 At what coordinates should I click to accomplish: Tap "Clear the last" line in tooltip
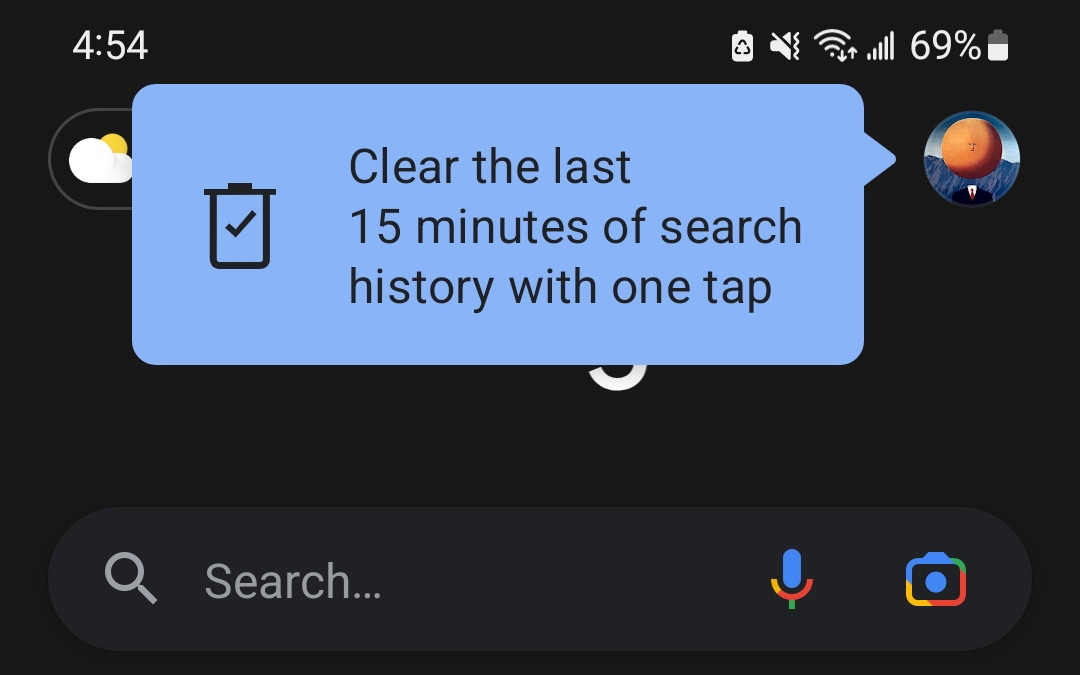click(x=490, y=167)
